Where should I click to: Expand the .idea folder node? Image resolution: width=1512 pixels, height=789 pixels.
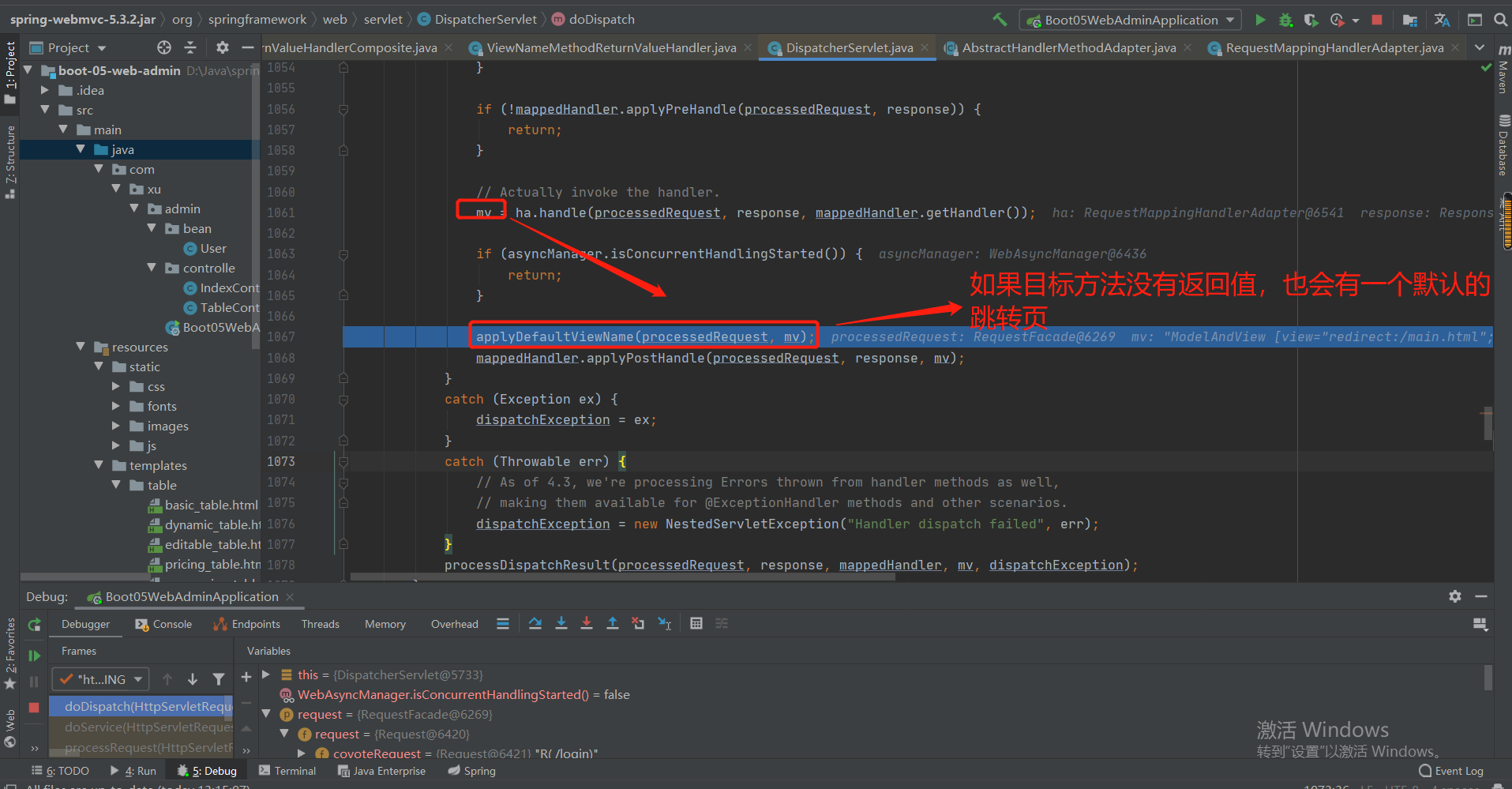tap(45, 90)
